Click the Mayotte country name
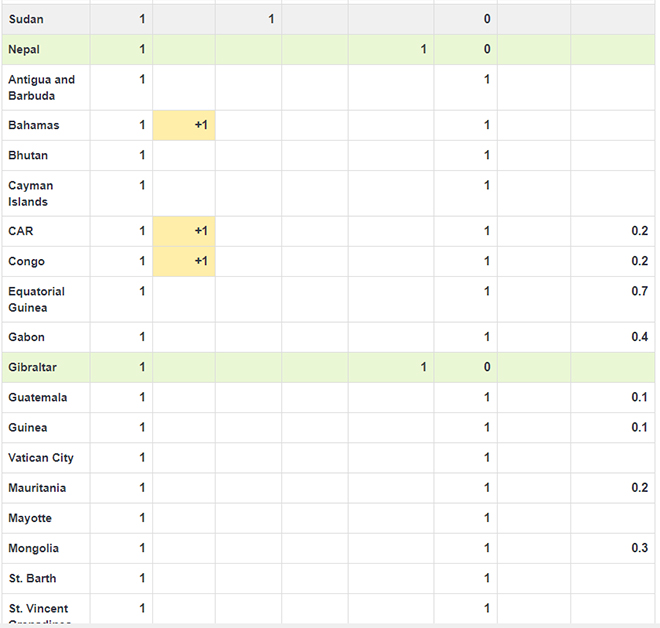The height and width of the screenshot is (628, 660). point(30,517)
